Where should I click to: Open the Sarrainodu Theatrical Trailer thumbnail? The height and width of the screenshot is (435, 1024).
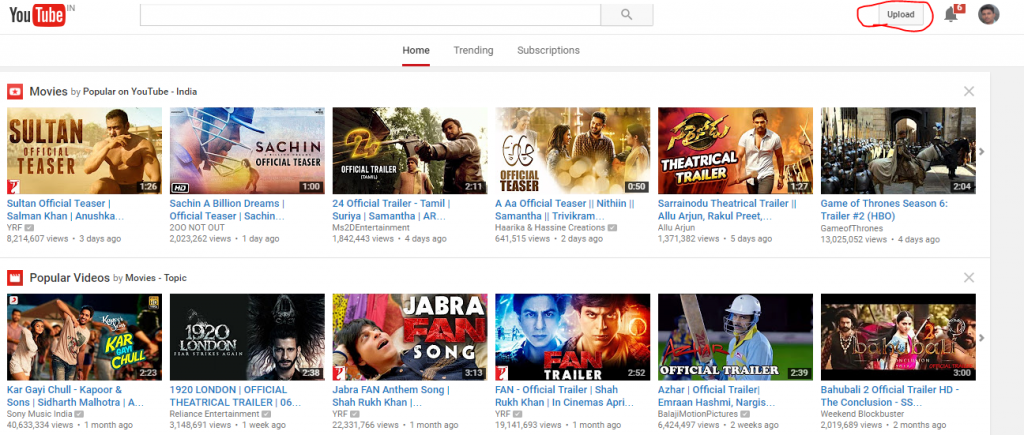tap(735, 151)
